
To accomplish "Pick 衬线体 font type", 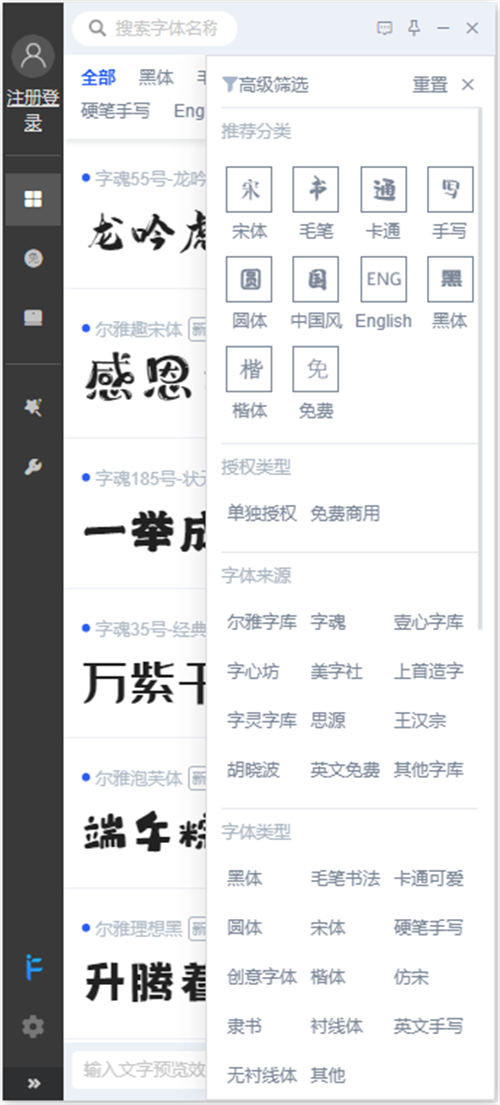I will click(337, 1026).
